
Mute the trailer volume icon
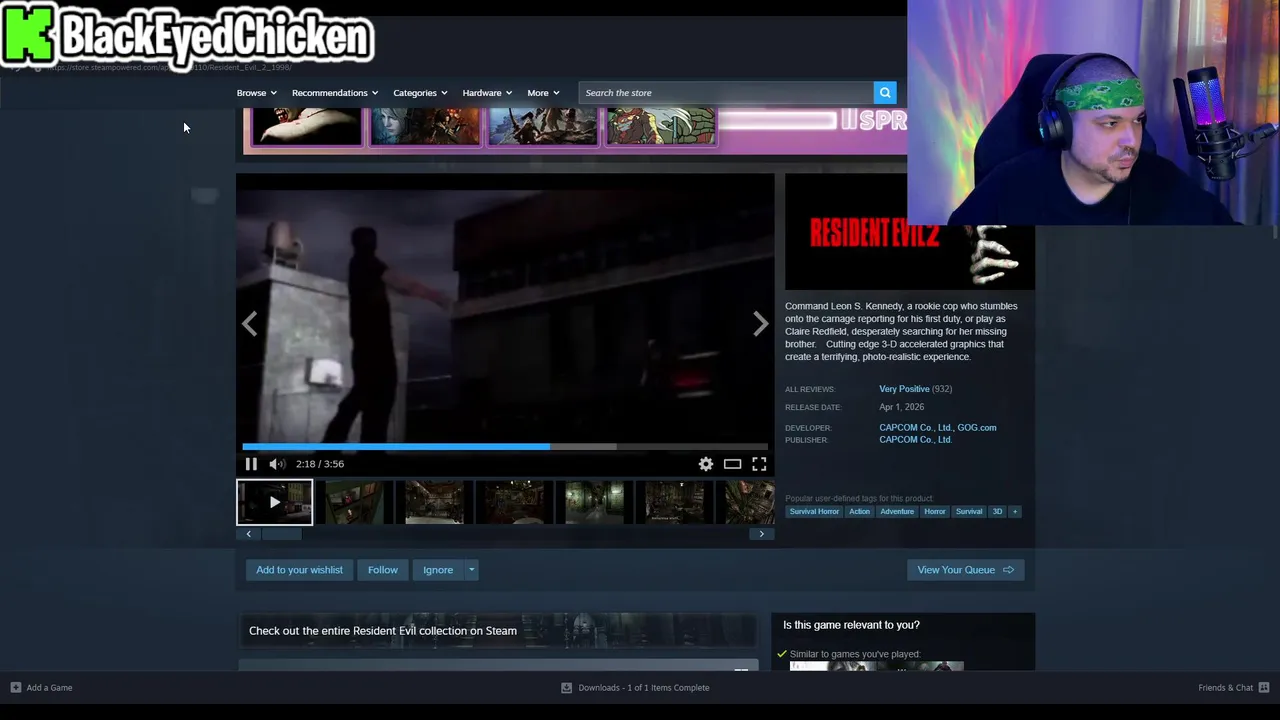(277, 464)
